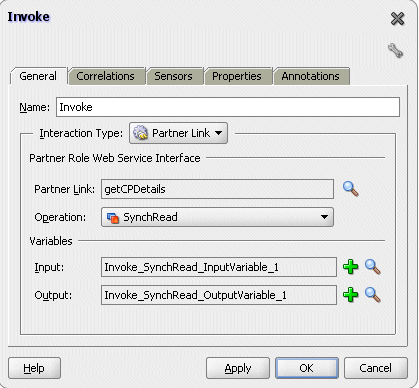The image size is (419, 388).
Task: Click the Input variable text field
Action: [219, 267]
